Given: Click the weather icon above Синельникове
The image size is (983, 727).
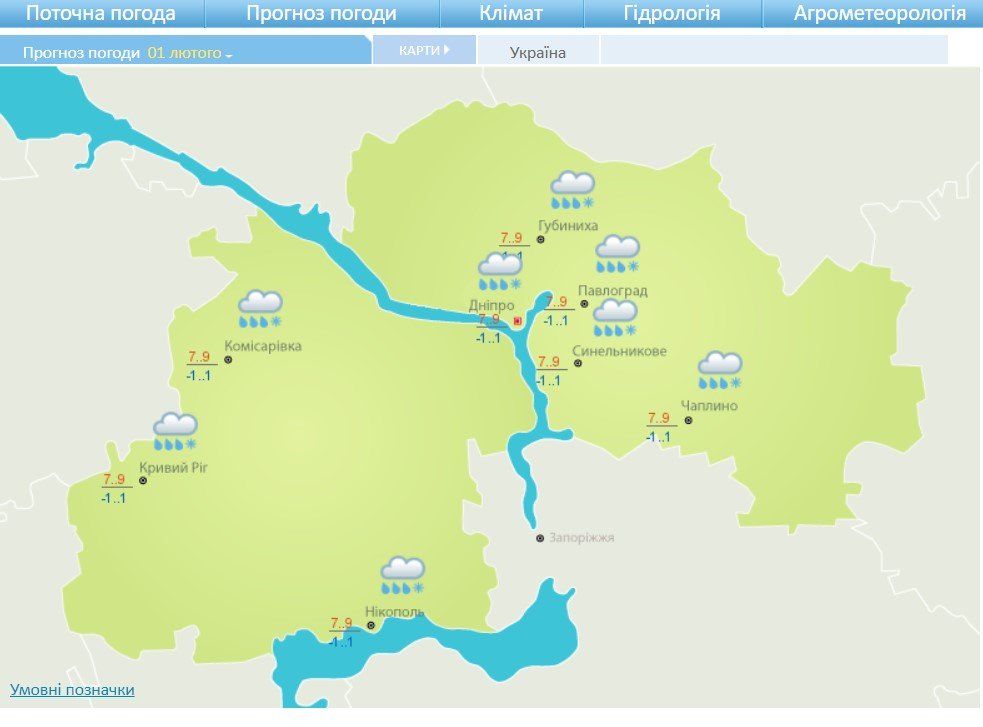Looking at the screenshot, I should click(x=615, y=318).
